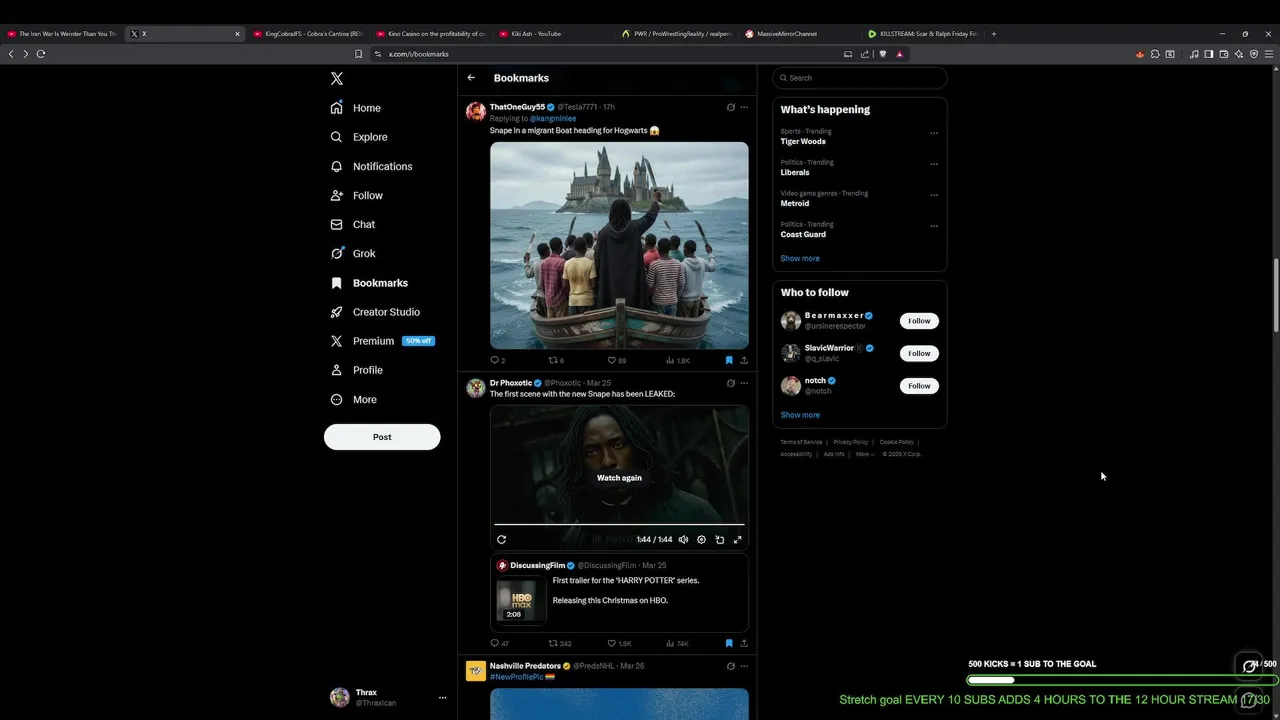This screenshot has width=1280, height=720.
Task: Like ThatOneGuy55's post with 89 likes
Action: (616, 360)
